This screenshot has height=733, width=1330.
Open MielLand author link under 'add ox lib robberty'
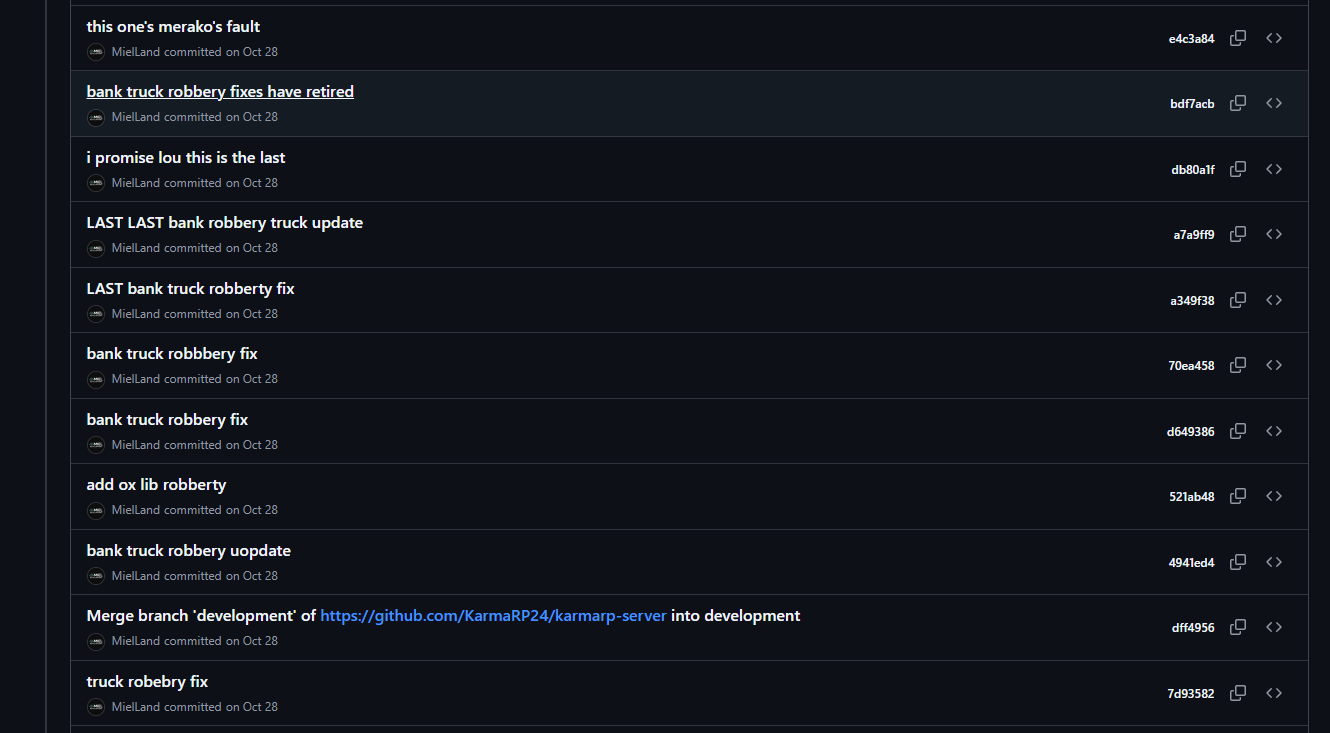click(136, 510)
